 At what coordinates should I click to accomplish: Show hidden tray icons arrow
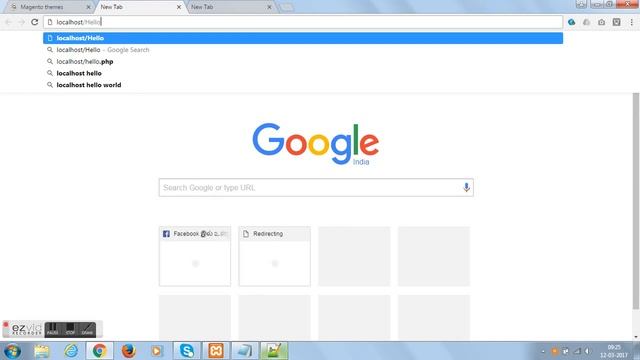pyautogui.click(x=543, y=351)
